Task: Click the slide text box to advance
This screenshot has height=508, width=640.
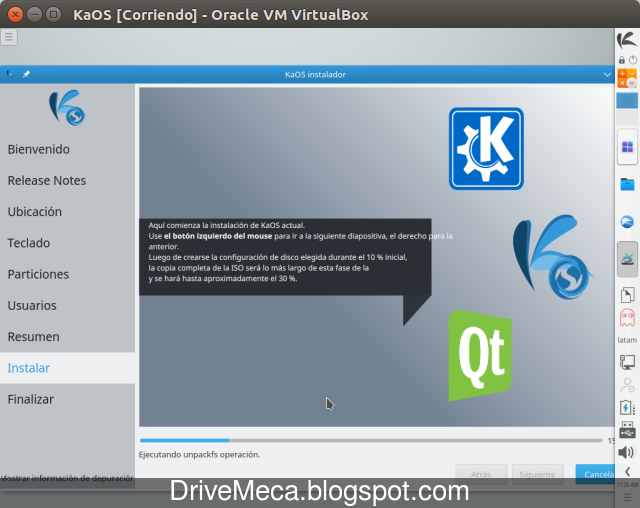Action: (x=285, y=257)
